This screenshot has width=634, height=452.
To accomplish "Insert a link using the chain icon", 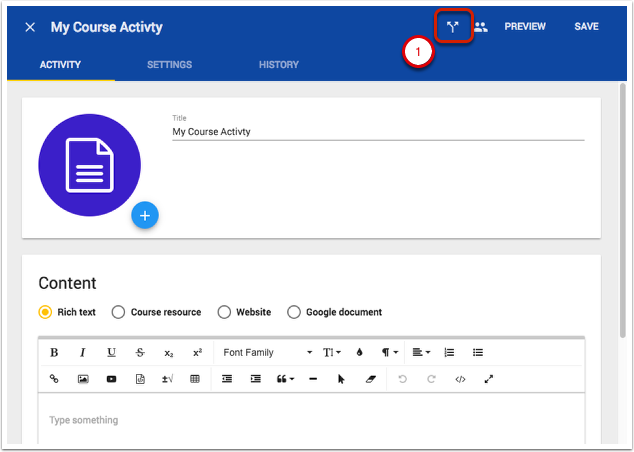I will [x=54, y=380].
